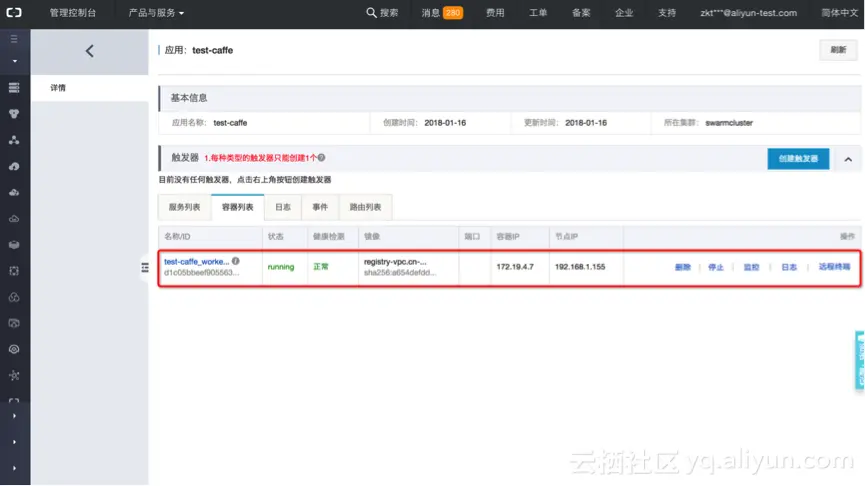Click the panel collapse handle beside container row
Image resolution: width=865 pixels, height=486 pixels.
coord(145,268)
